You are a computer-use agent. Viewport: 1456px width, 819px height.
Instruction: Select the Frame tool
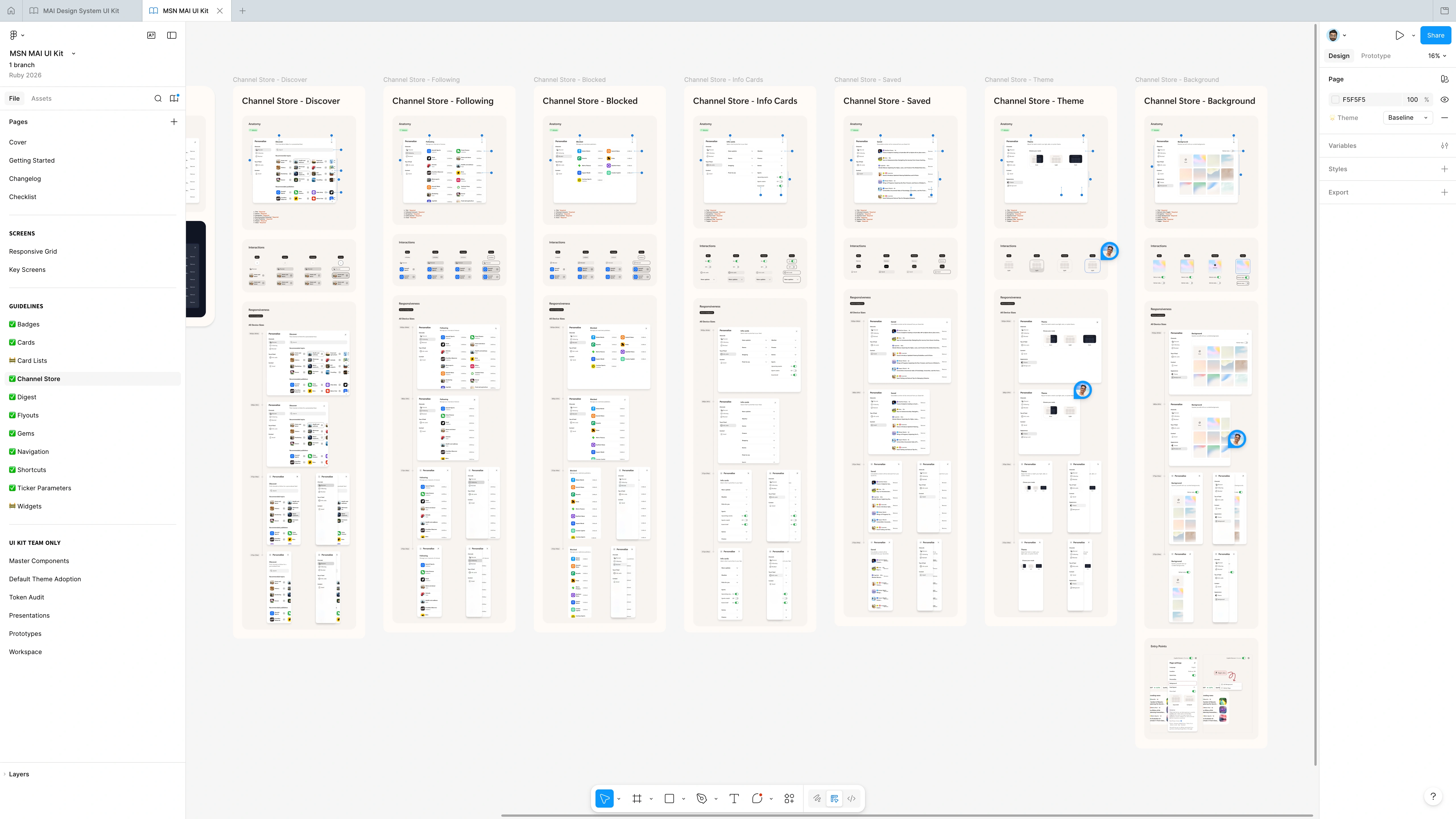pyautogui.click(x=637, y=798)
